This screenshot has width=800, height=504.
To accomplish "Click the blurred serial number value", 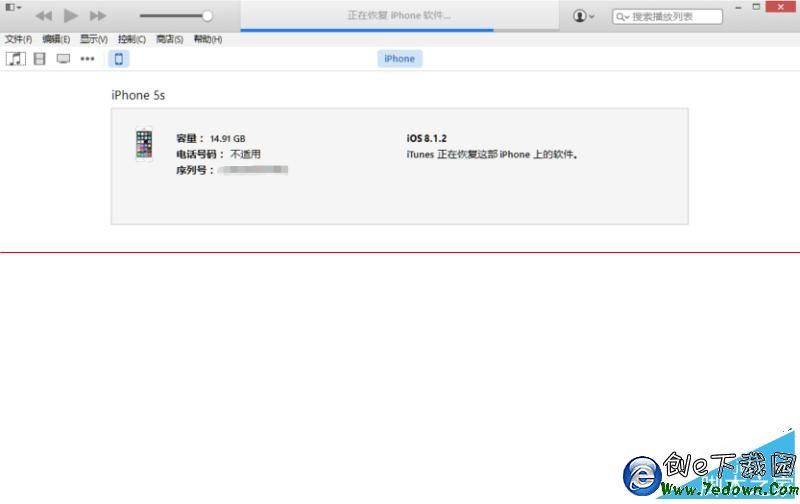I will point(253,170).
